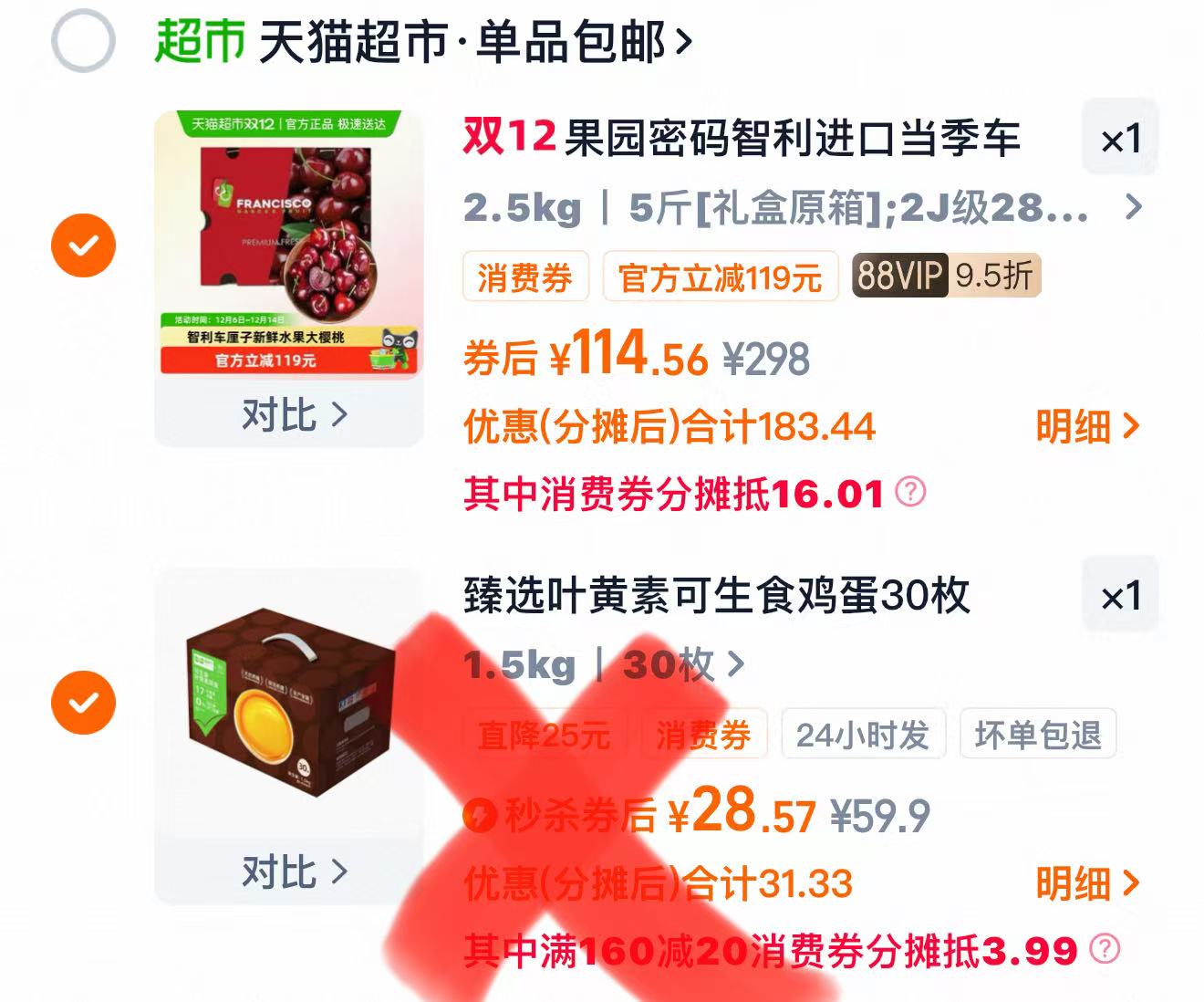1204x1002 pixels.
Task: Click help icon beside 16.01 coupon share
Action: coord(910,492)
